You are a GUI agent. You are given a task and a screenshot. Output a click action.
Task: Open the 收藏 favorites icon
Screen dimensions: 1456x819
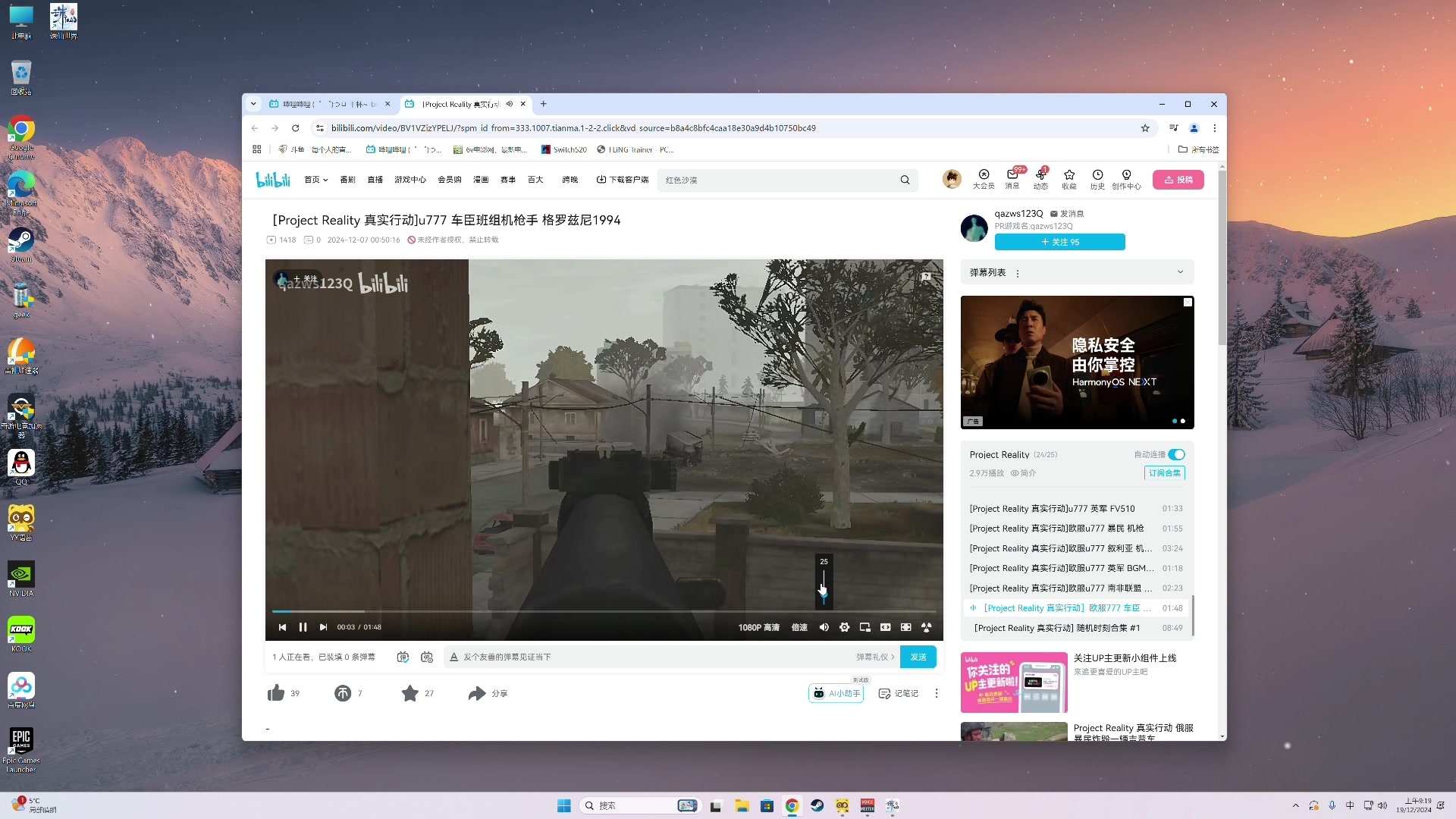(1069, 179)
